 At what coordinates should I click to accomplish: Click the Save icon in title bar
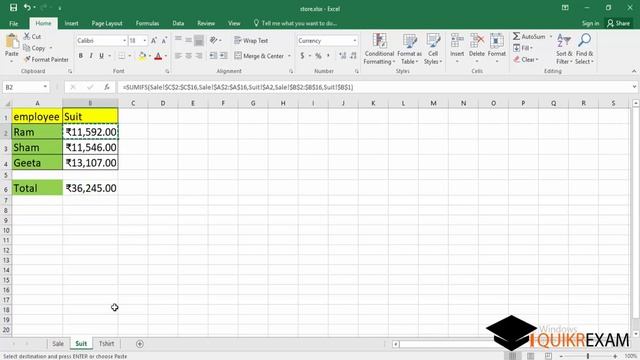tap(13, 8)
